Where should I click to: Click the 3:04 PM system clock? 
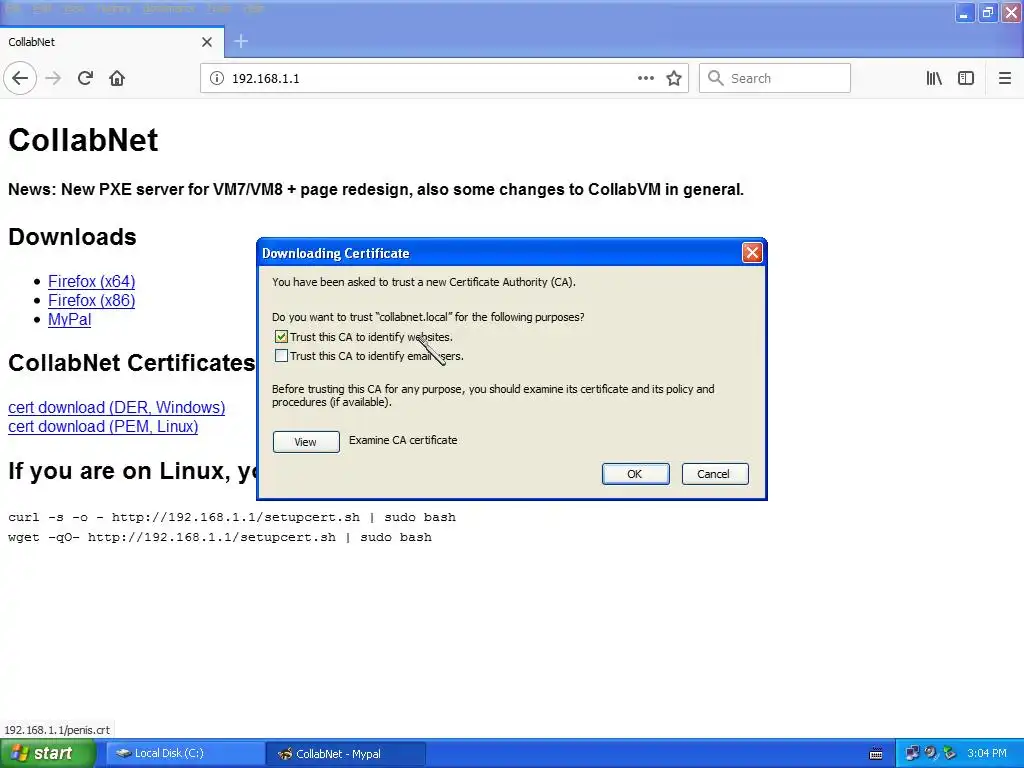[x=987, y=754]
